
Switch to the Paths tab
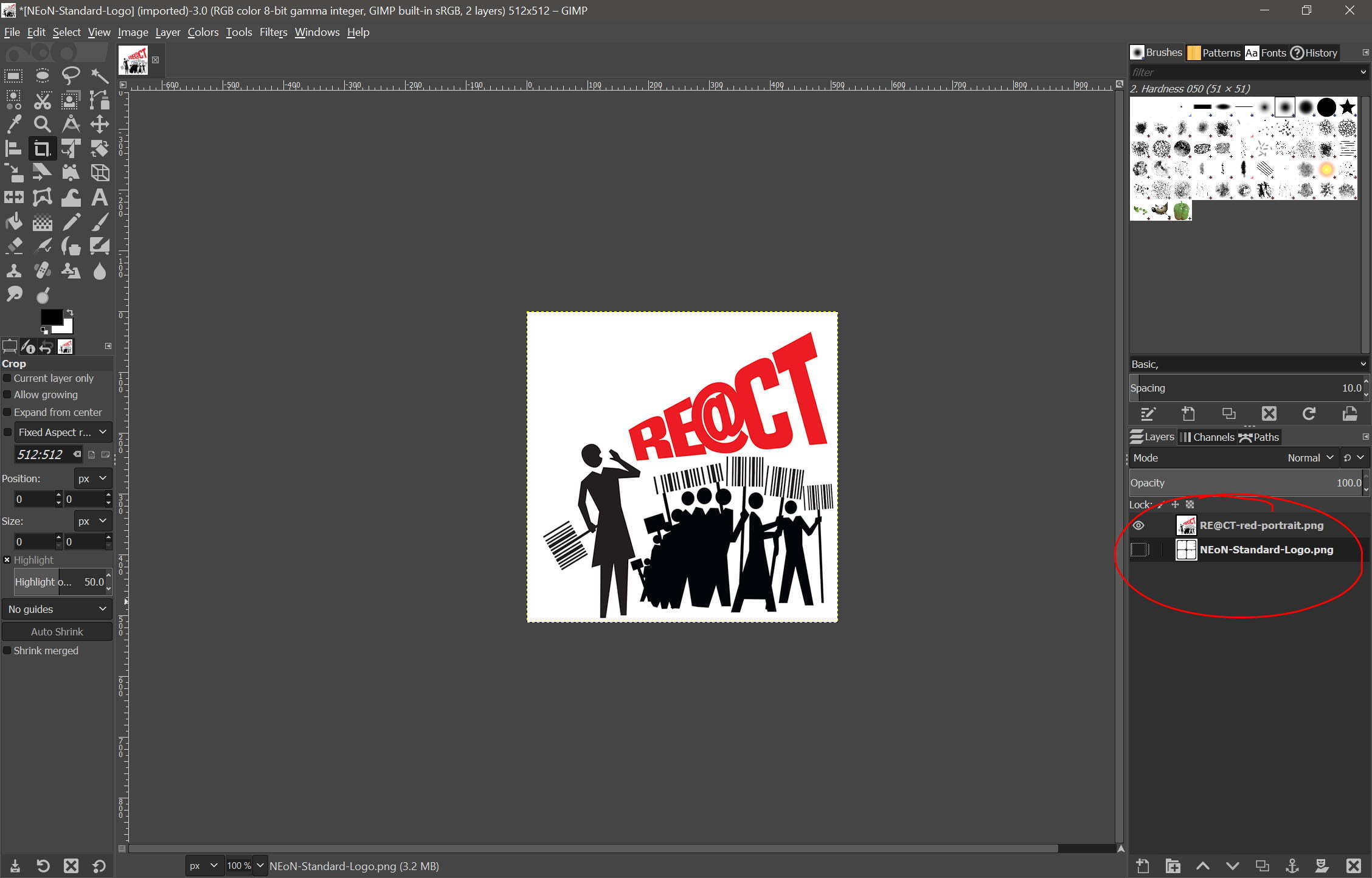click(1259, 437)
